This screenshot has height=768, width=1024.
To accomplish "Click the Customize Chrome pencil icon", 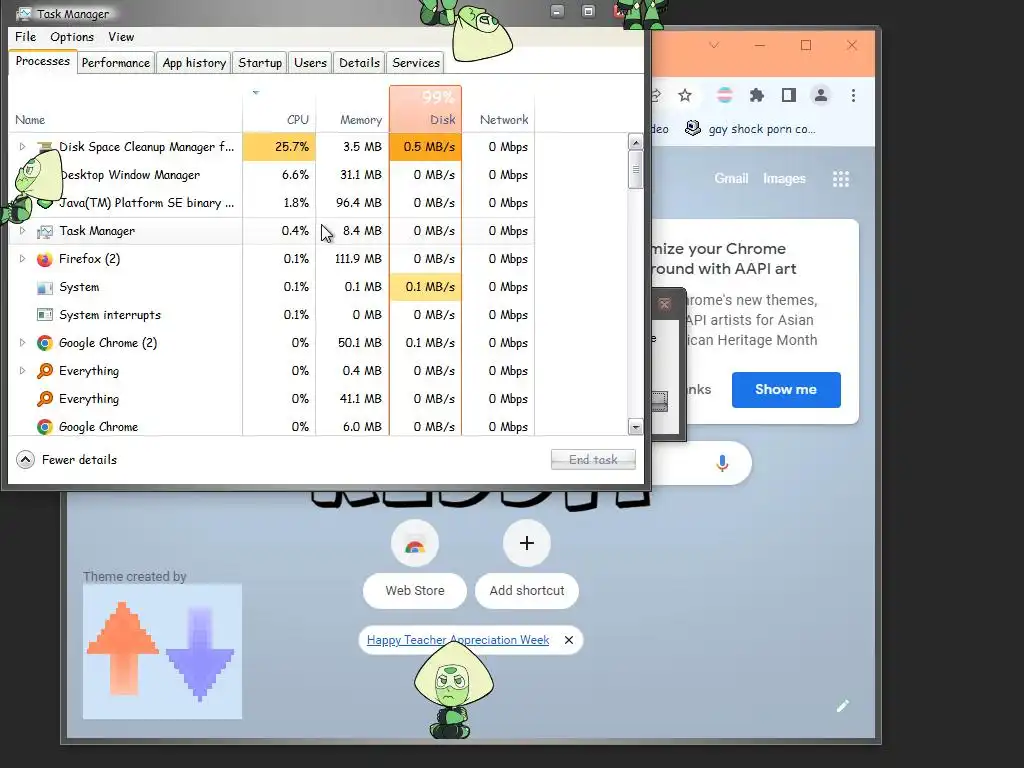I will [842, 706].
